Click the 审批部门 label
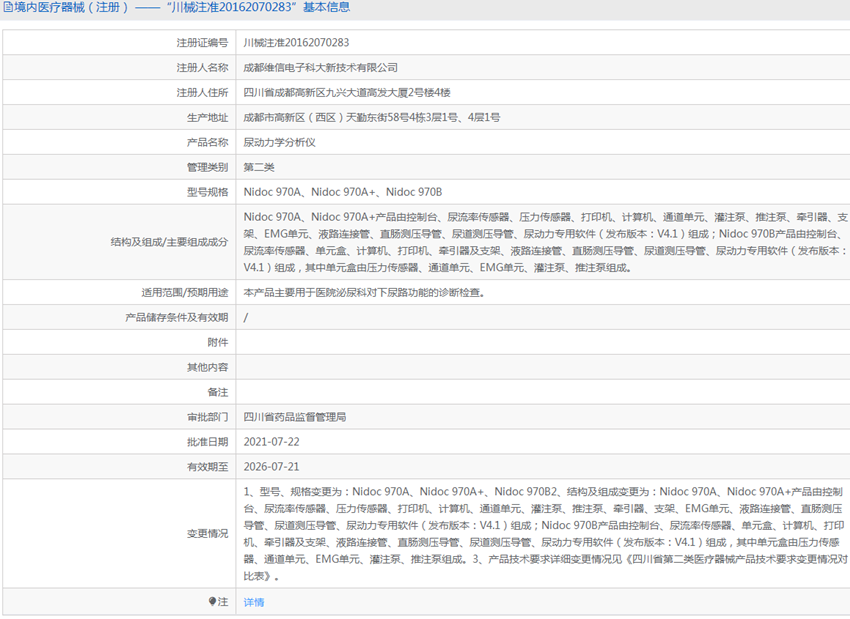The height and width of the screenshot is (619, 850). [207, 417]
